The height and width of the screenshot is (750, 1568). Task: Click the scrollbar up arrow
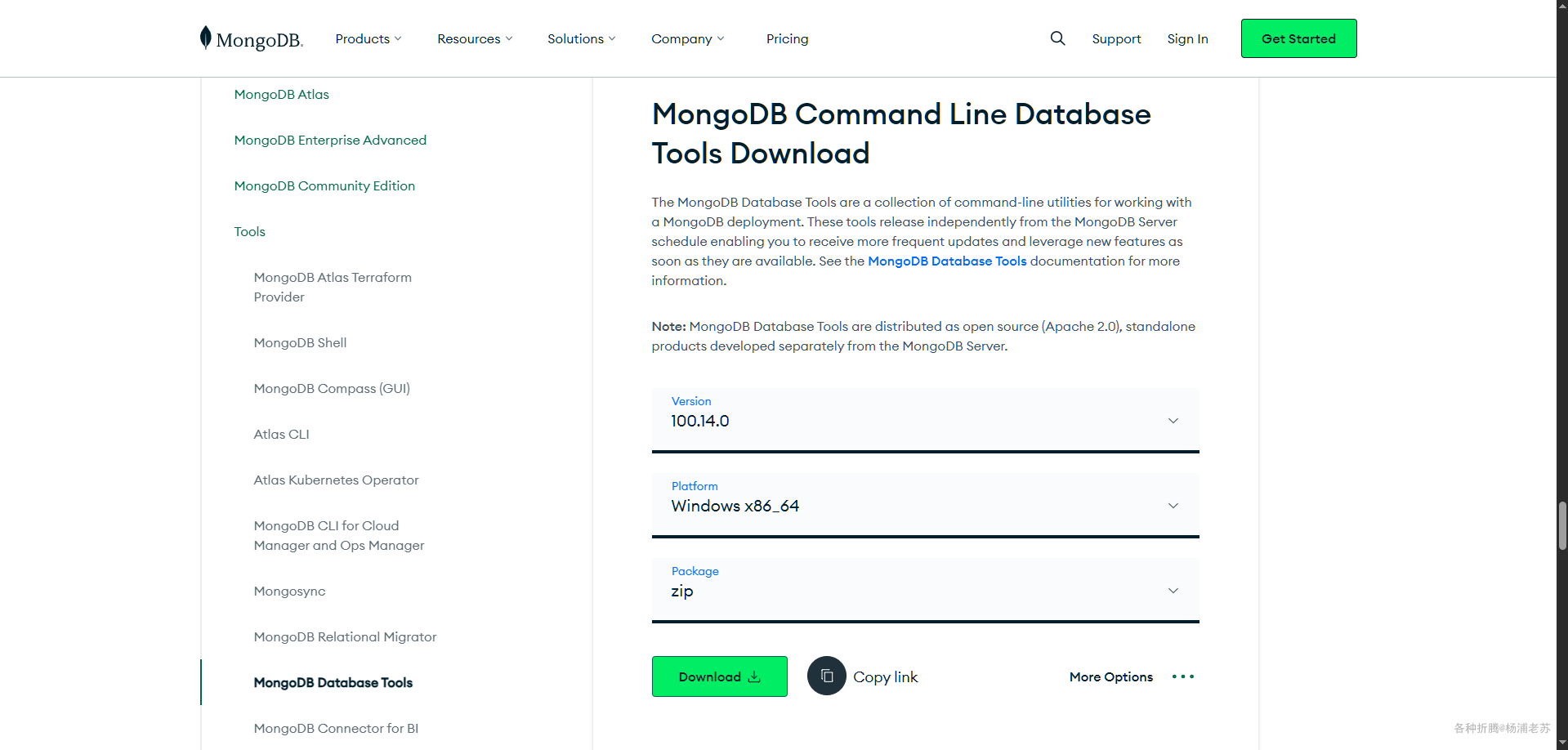click(1562, 7)
